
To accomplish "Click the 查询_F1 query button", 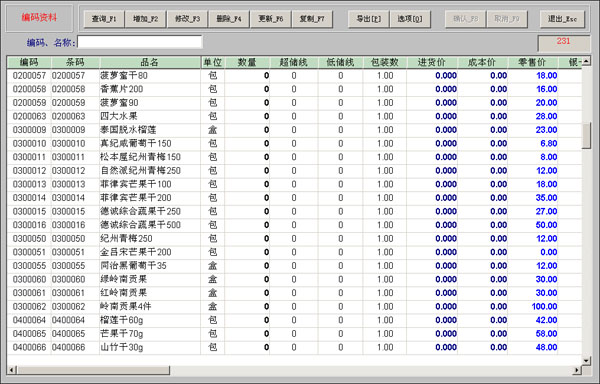I will tap(104, 19).
